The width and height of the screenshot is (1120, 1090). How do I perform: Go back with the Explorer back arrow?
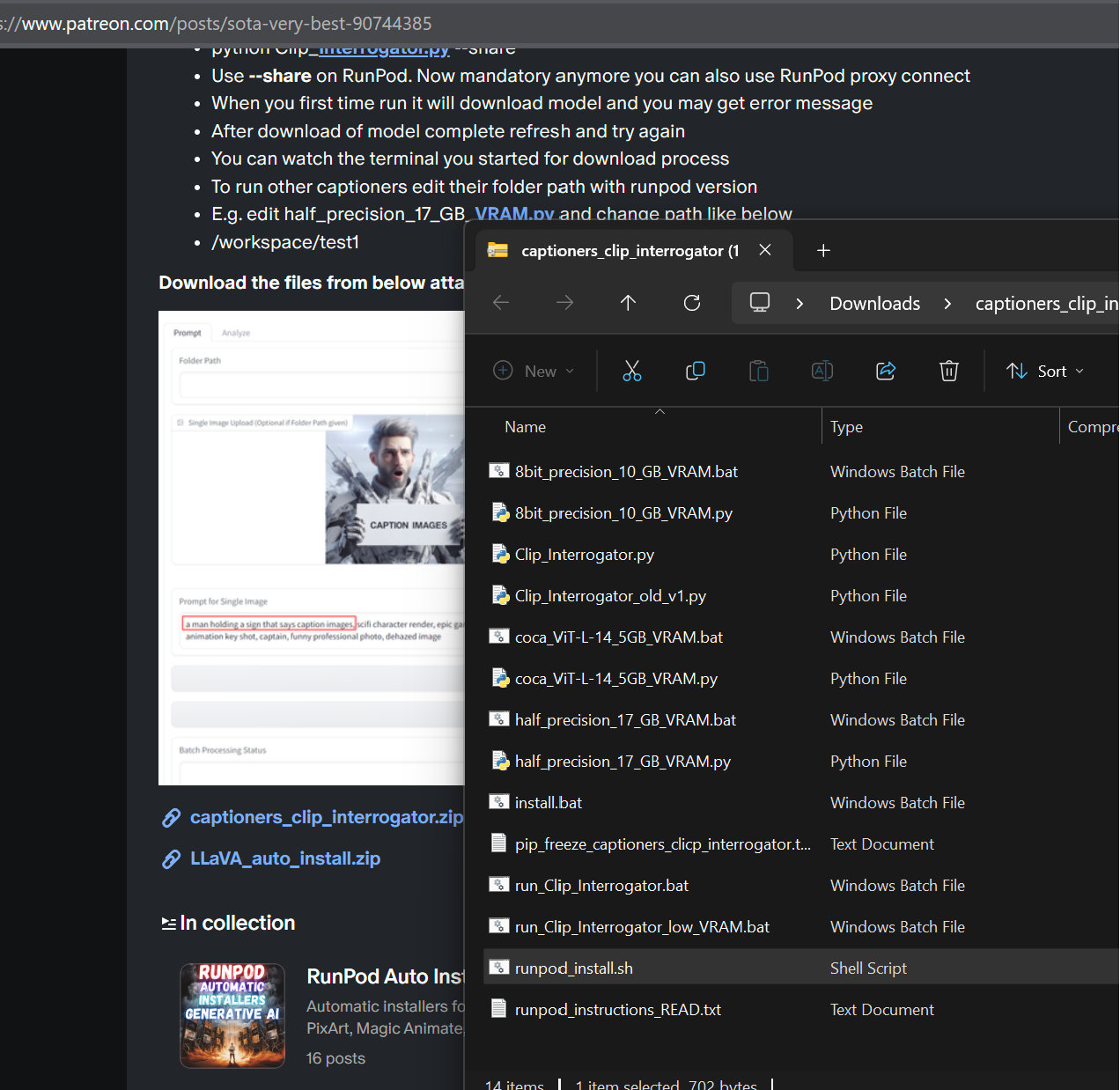501,303
